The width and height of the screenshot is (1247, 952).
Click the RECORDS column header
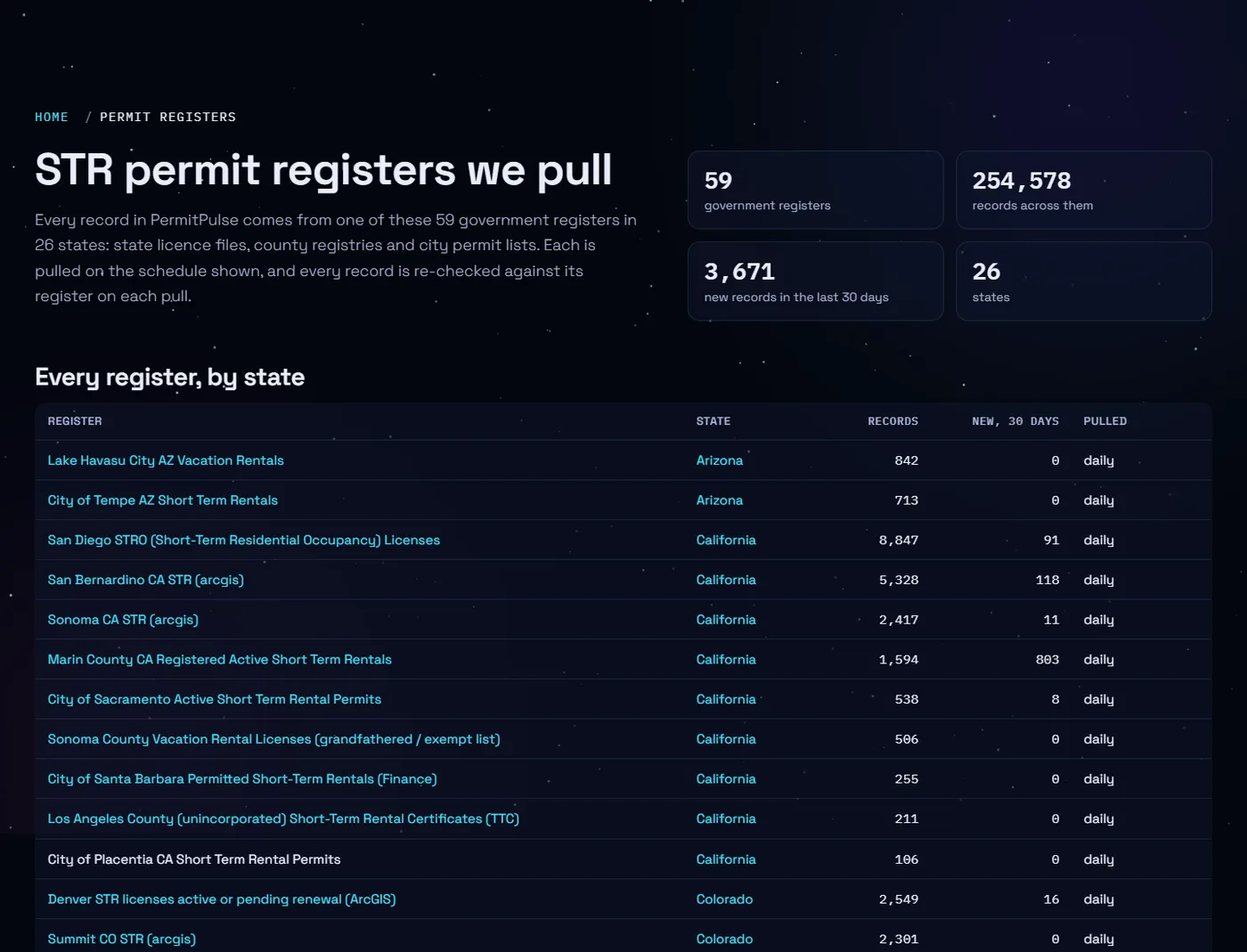(893, 421)
